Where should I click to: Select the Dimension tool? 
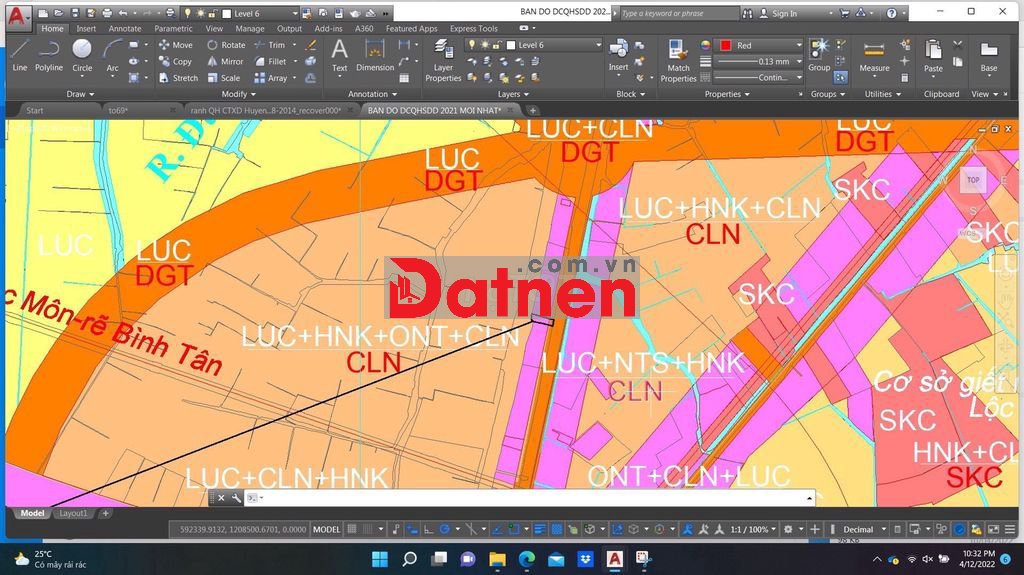375,55
